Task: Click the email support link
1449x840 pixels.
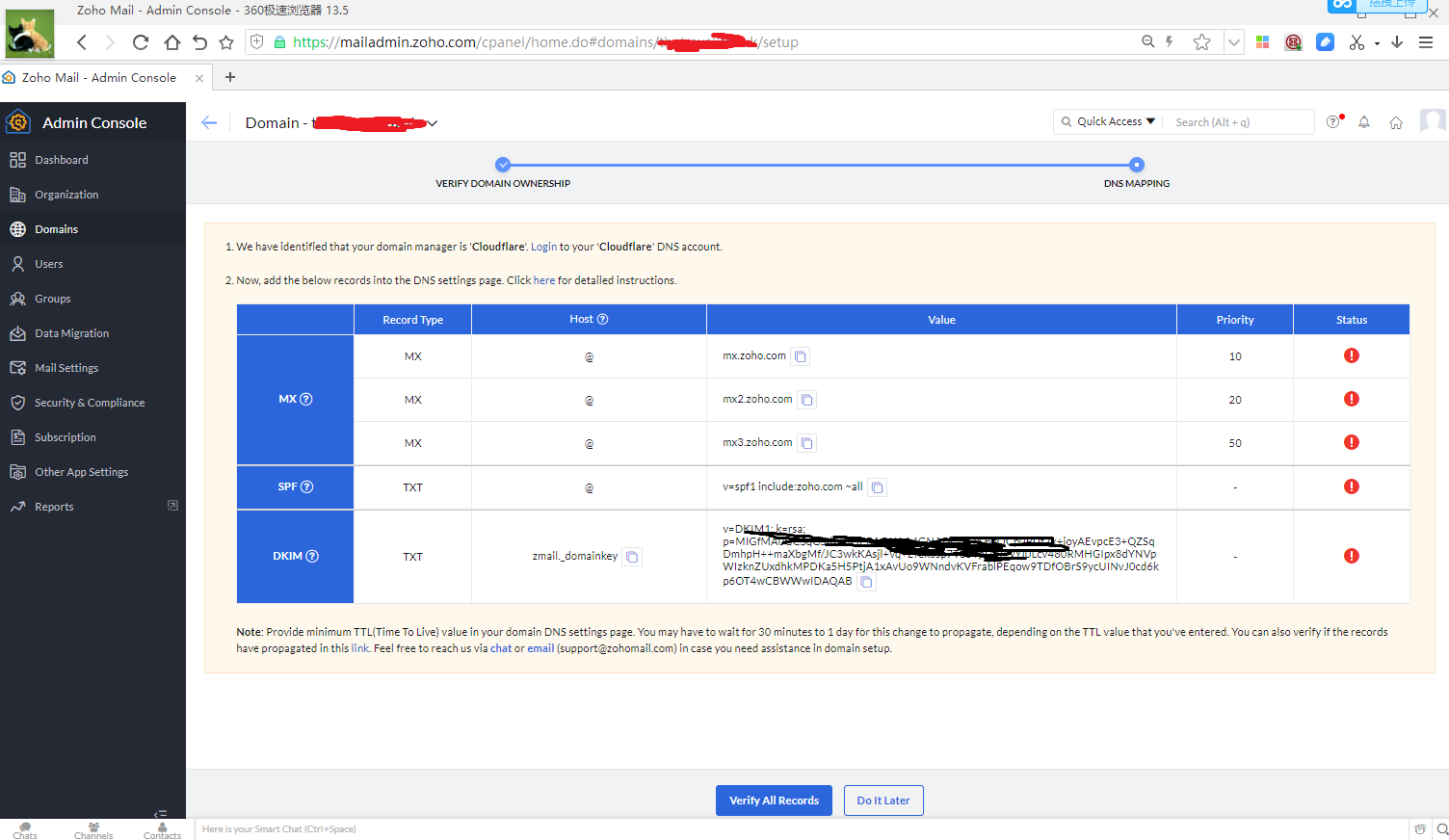Action: coord(540,648)
